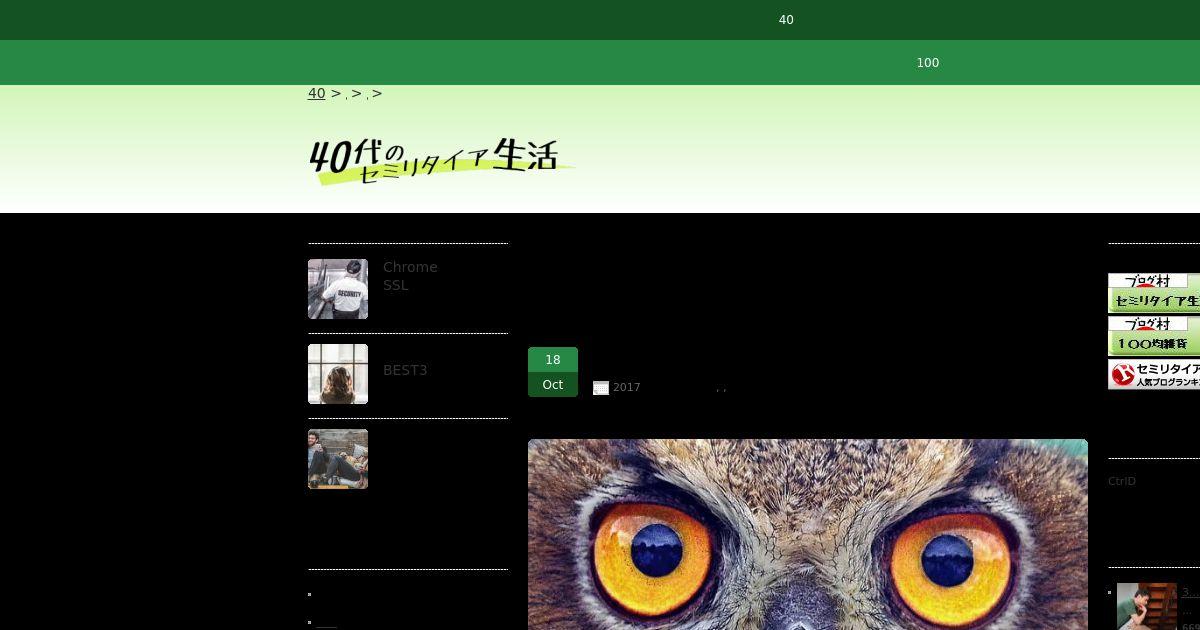Click the 'CtrlD' bookmark hint text
This screenshot has height=630, width=1200.
coord(1122,482)
